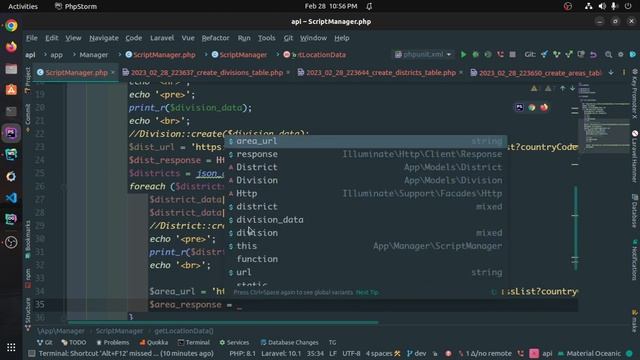This screenshot has height=360, width=640.
Task: Rollback changes with the purple undo arrow
Action: [x=593, y=54]
